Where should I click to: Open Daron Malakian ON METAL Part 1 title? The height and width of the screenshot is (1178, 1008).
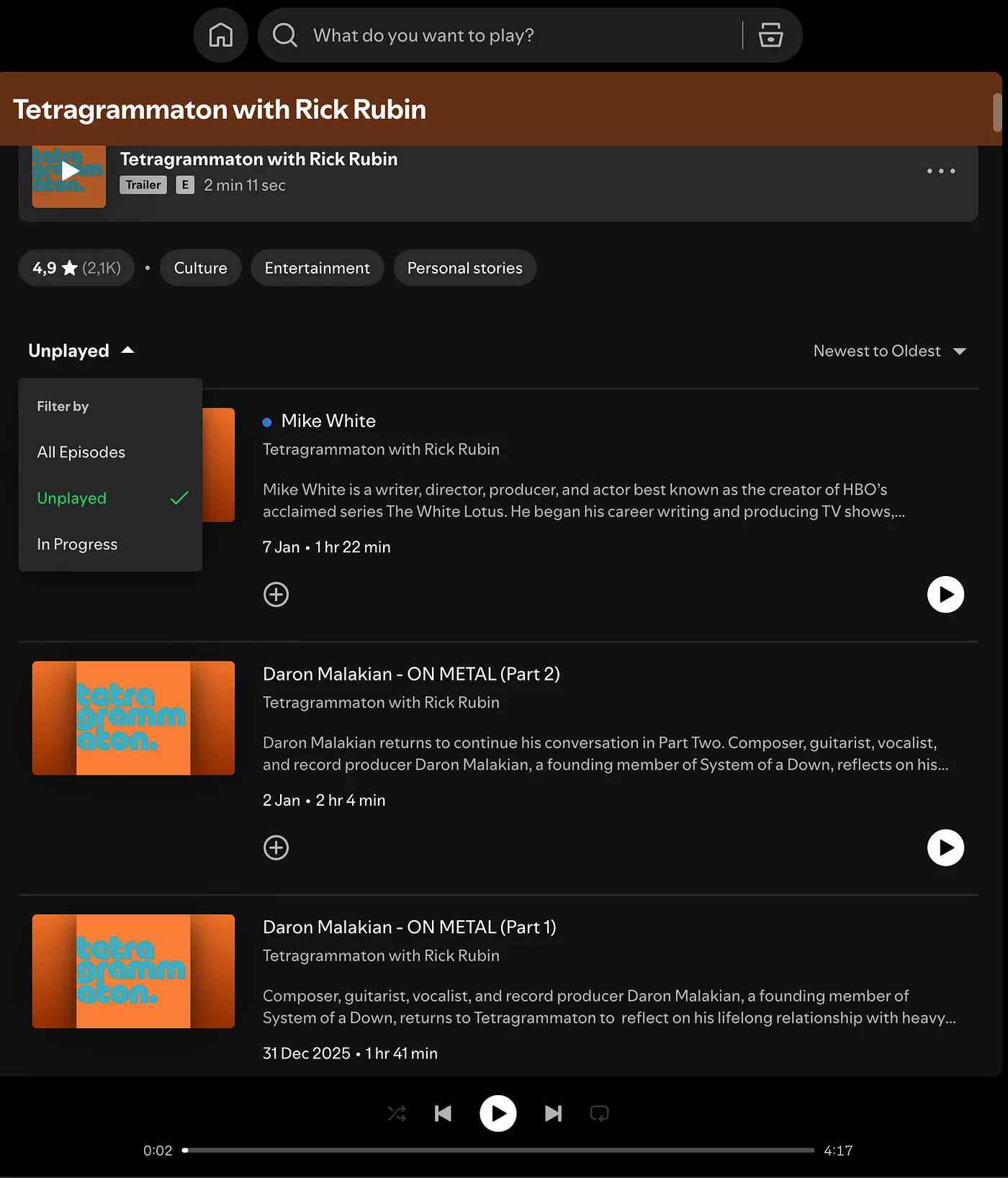coord(410,927)
